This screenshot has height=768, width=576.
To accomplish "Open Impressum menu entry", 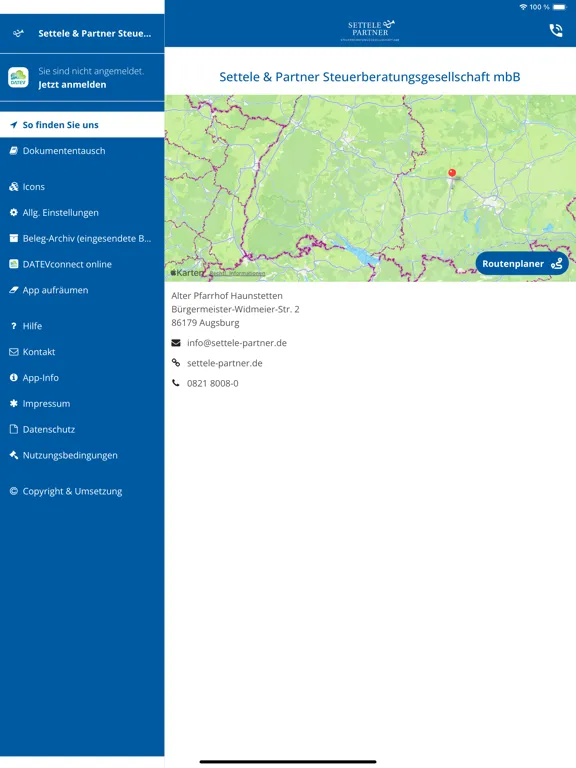I will 82,404.
